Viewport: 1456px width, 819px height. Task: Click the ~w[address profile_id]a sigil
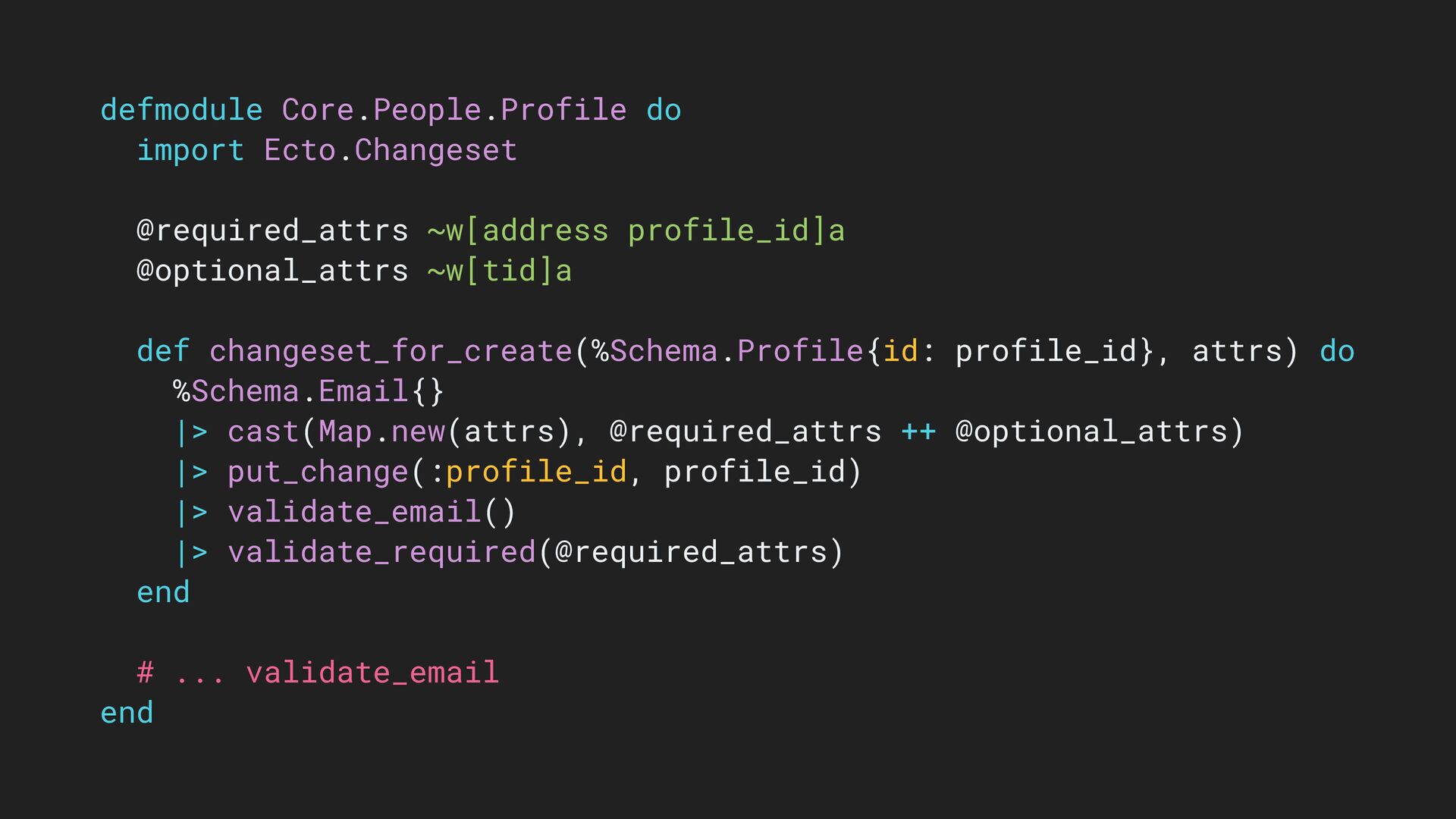pos(636,231)
